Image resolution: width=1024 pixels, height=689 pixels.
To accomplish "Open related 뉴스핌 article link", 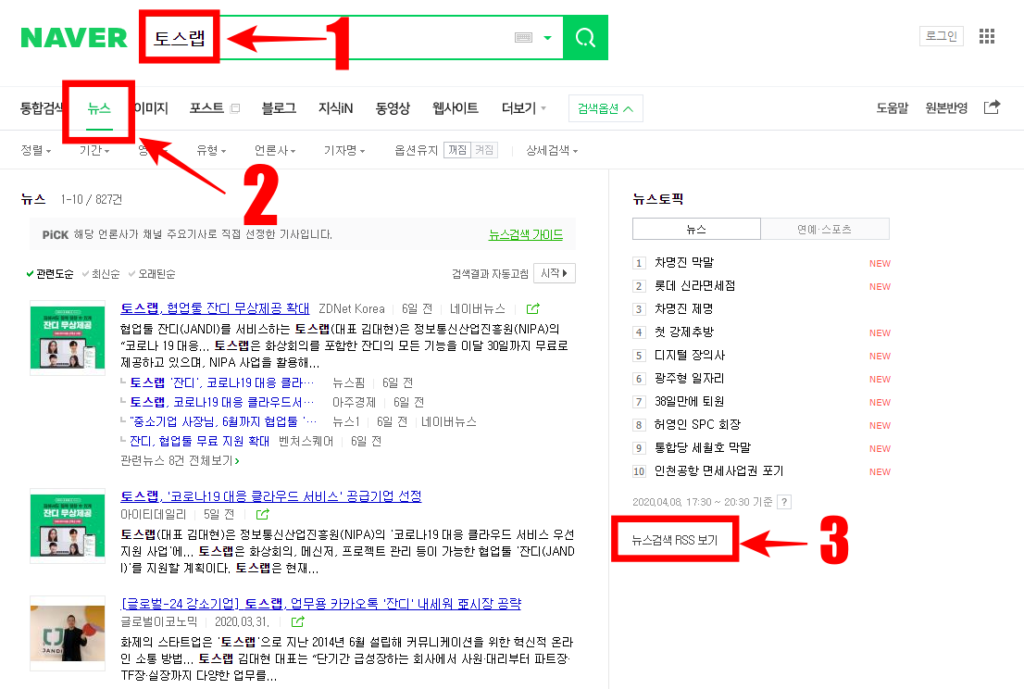I will 222,383.
